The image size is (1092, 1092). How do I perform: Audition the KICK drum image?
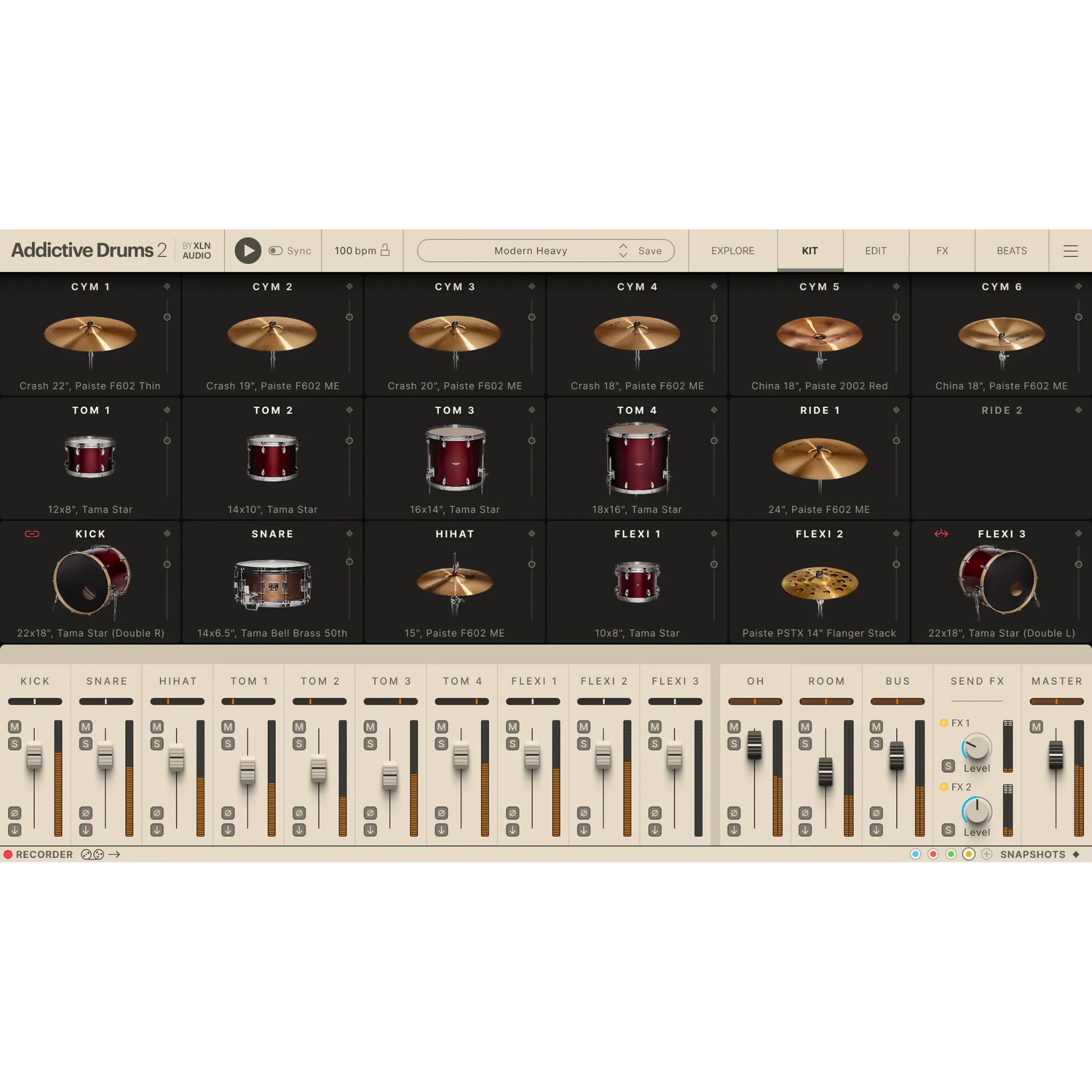pos(92,581)
